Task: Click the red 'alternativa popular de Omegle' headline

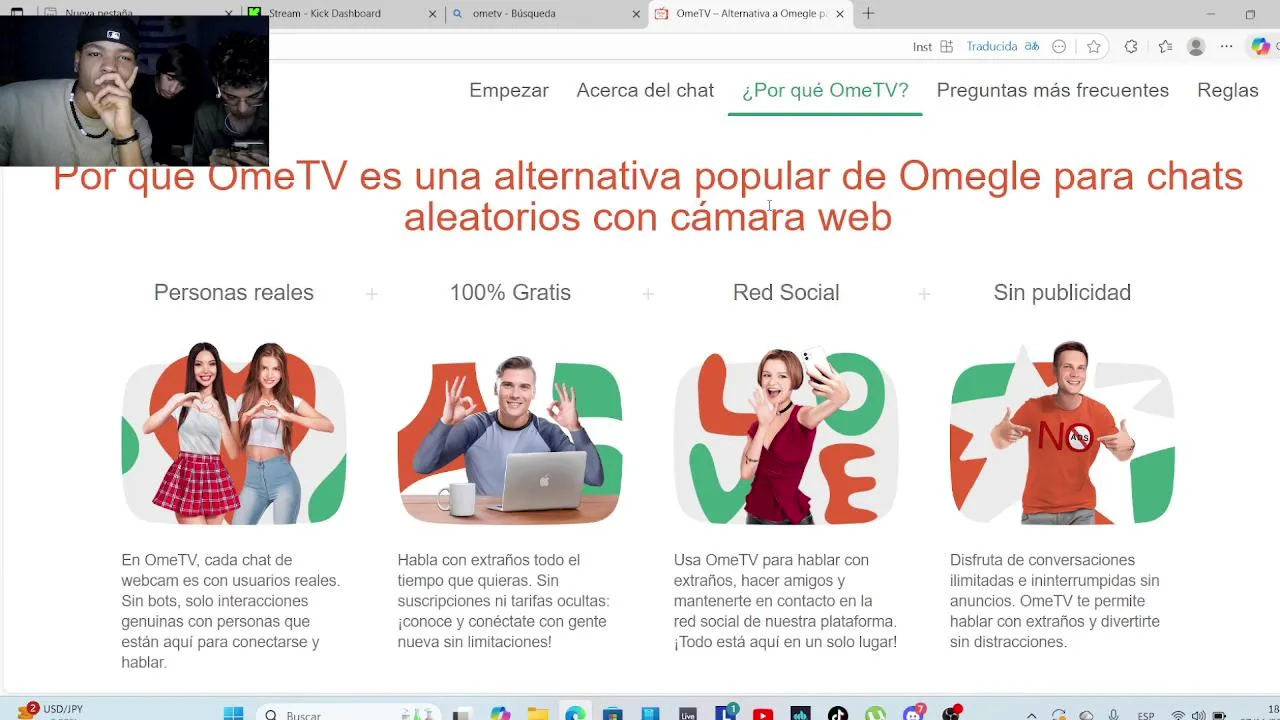Action: 648,196
